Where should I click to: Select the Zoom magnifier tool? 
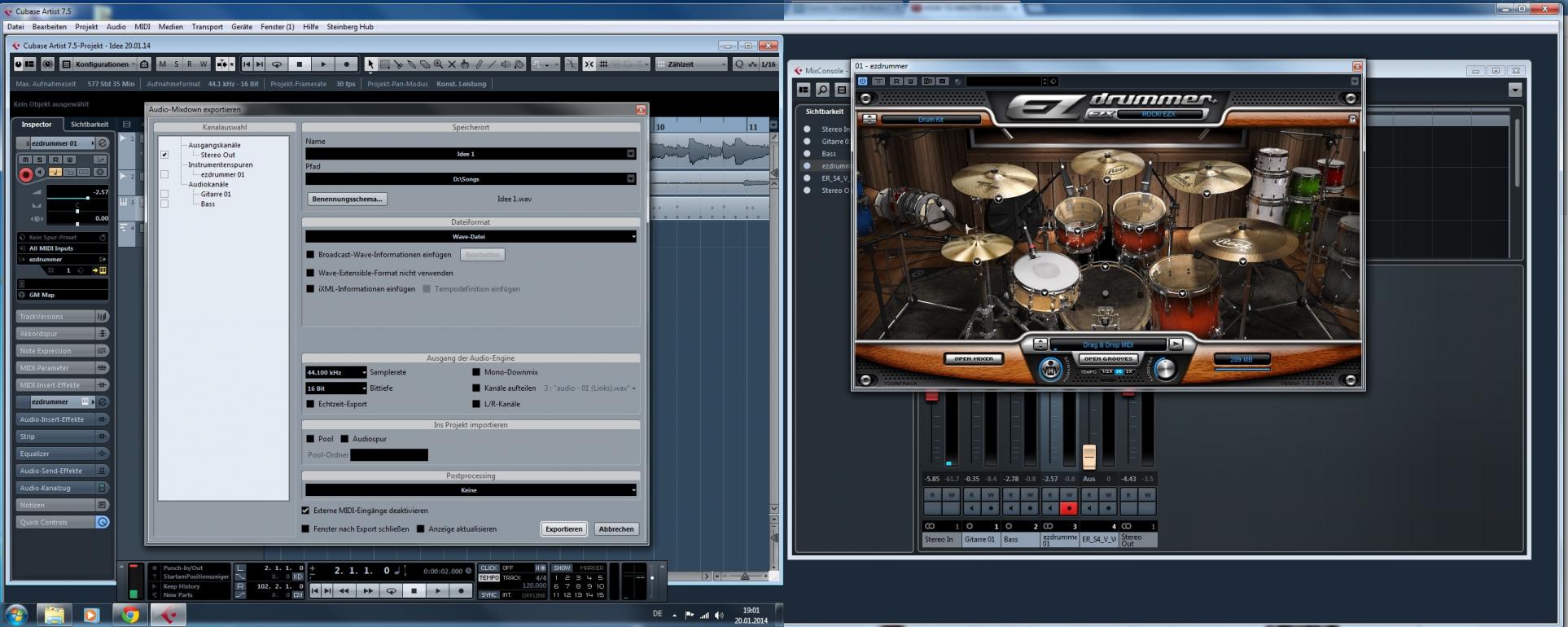(x=438, y=64)
